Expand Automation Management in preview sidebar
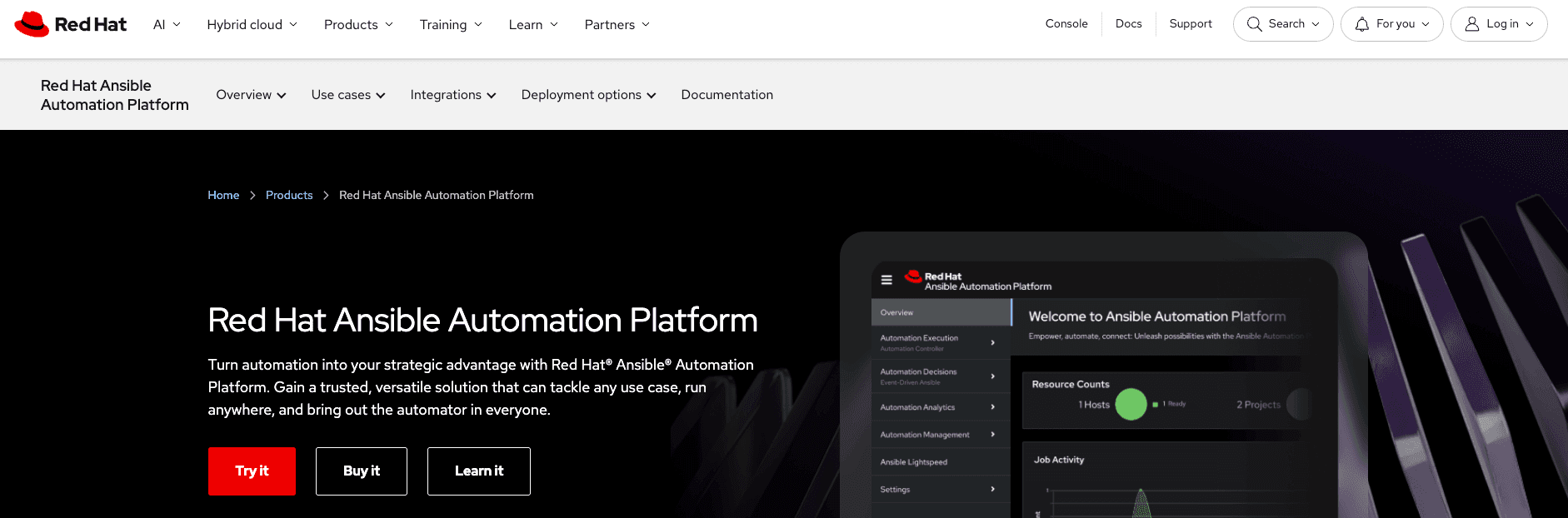Viewport: 1568px width, 518px height. click(x=941, y=435)
